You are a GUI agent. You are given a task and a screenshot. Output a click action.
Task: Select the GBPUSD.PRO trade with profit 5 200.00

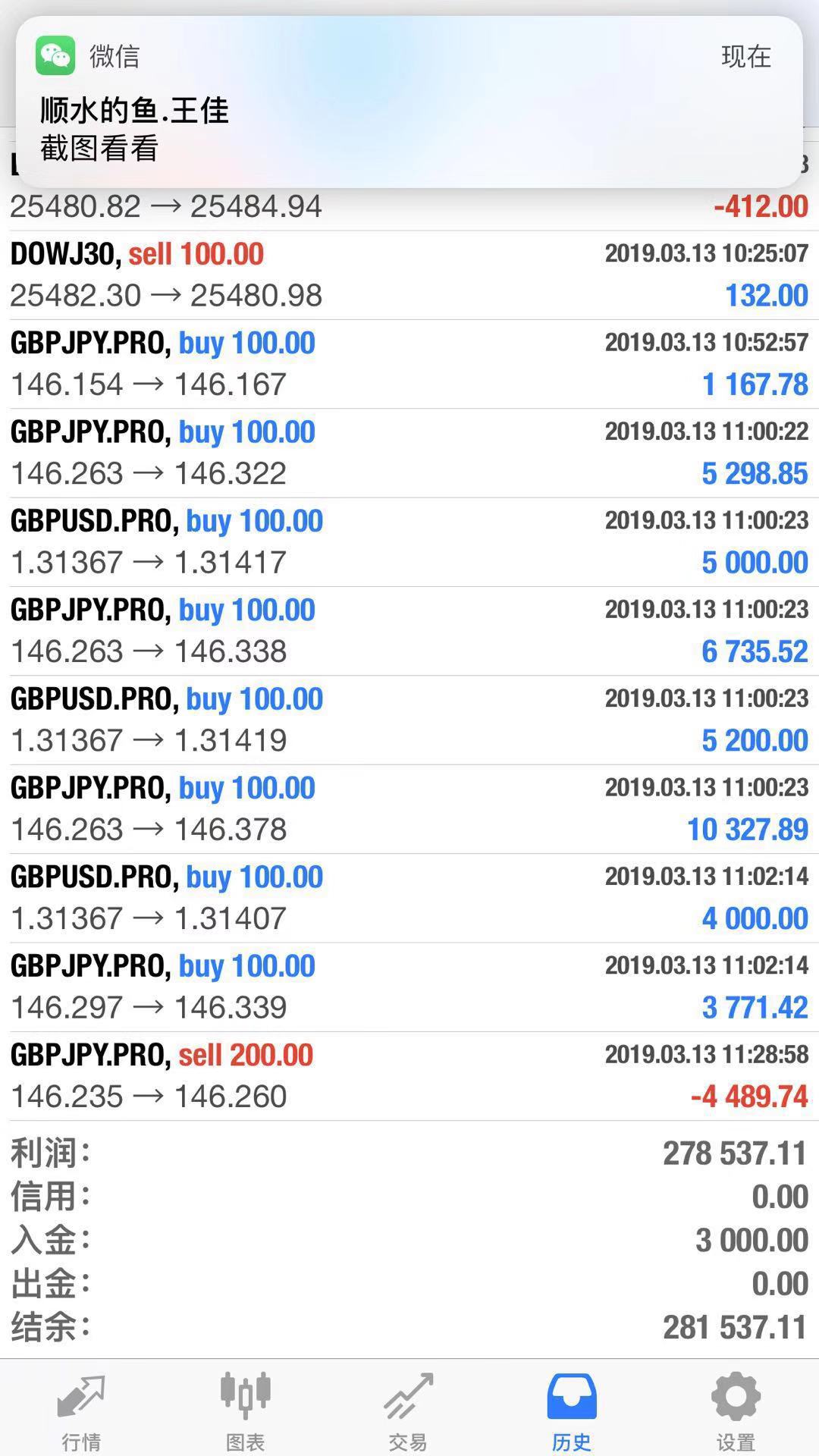(409, 720)
